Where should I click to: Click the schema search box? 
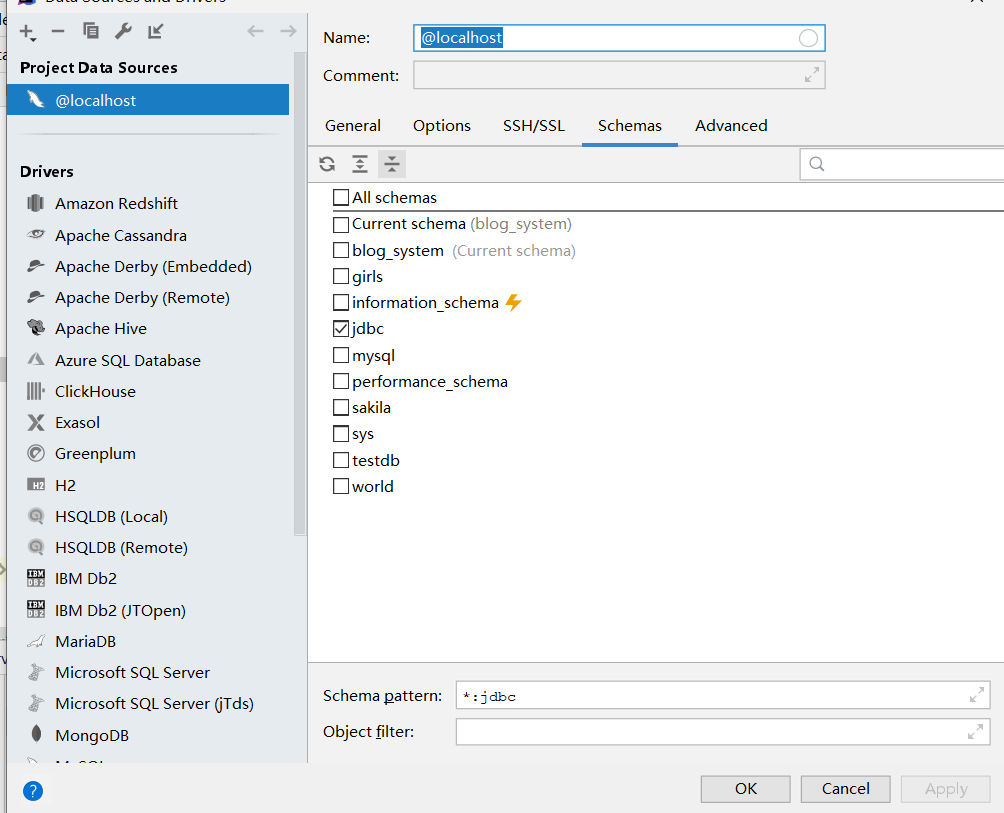click(x=902, y=165)
